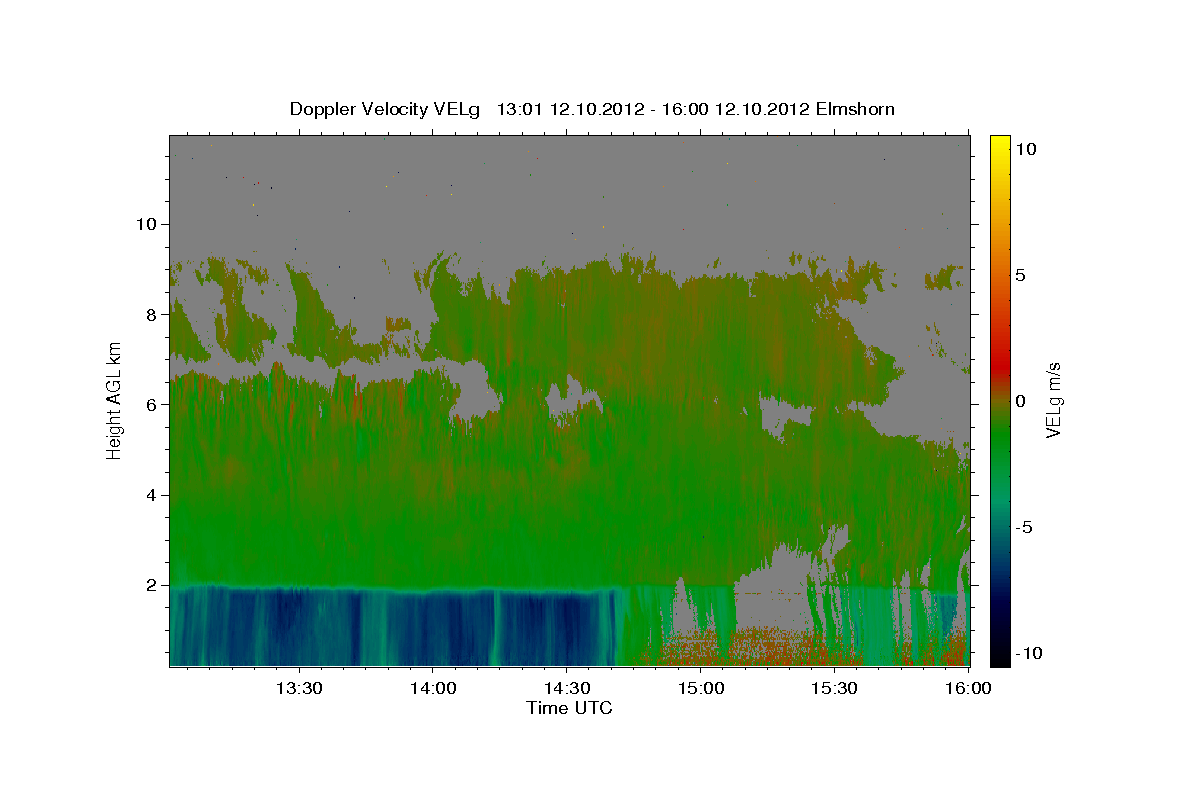The image size is (1200, 800).
Task: Click the 'Time UTC' axis label
Action: (x=569, y=708)
